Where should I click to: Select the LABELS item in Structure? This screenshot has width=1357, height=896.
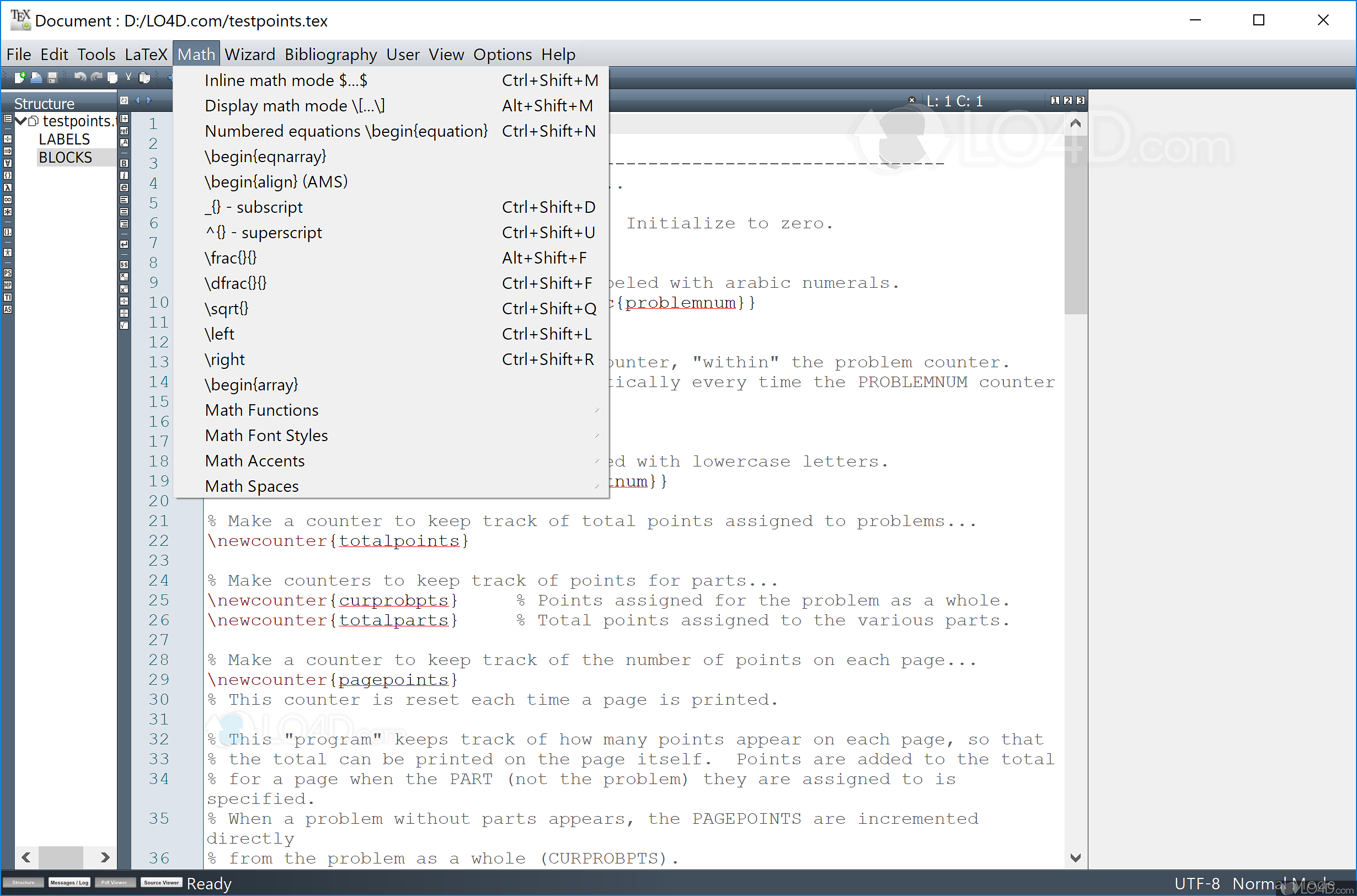click(64, 140)
